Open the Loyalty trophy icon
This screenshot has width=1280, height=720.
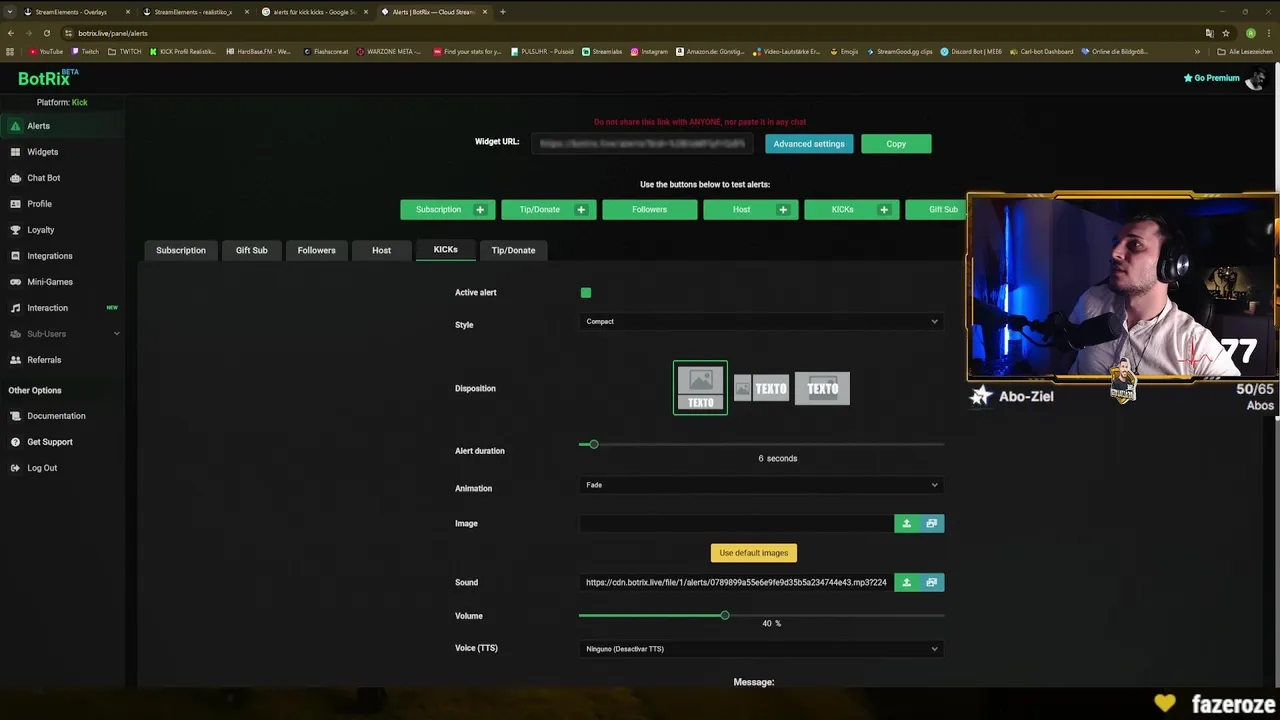click(x=15, y=230)
